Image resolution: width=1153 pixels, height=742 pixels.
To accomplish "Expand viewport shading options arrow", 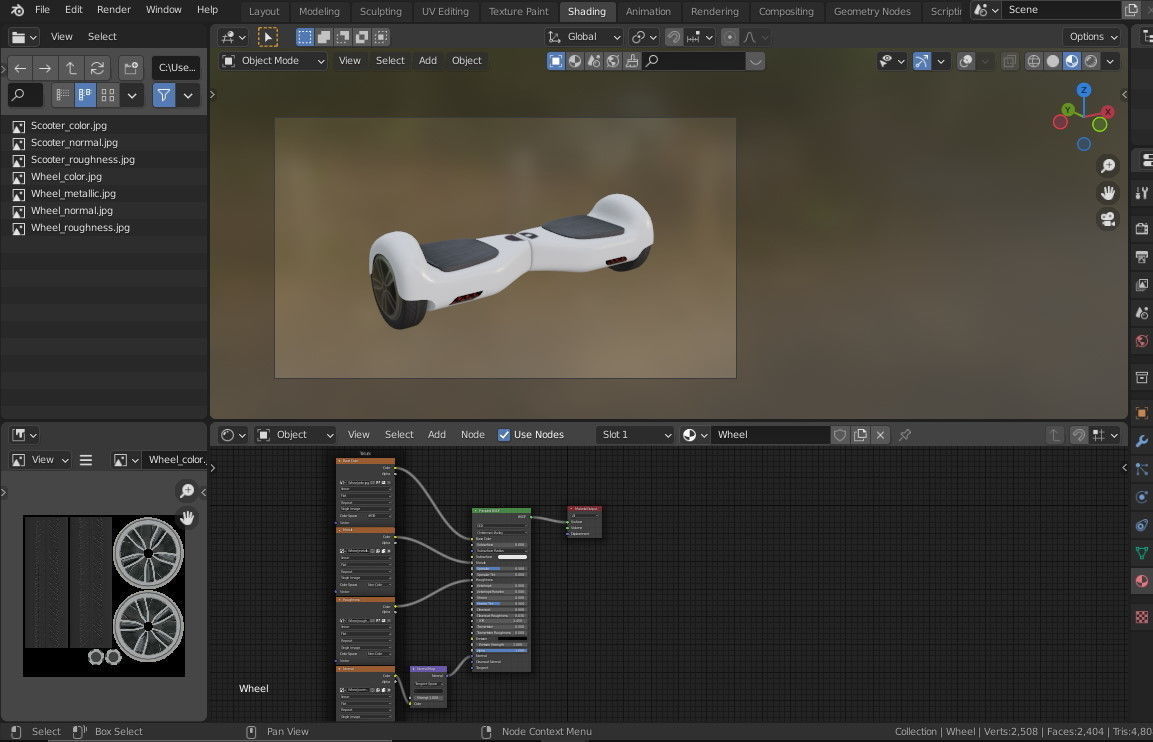I will tap(1110, 61).
